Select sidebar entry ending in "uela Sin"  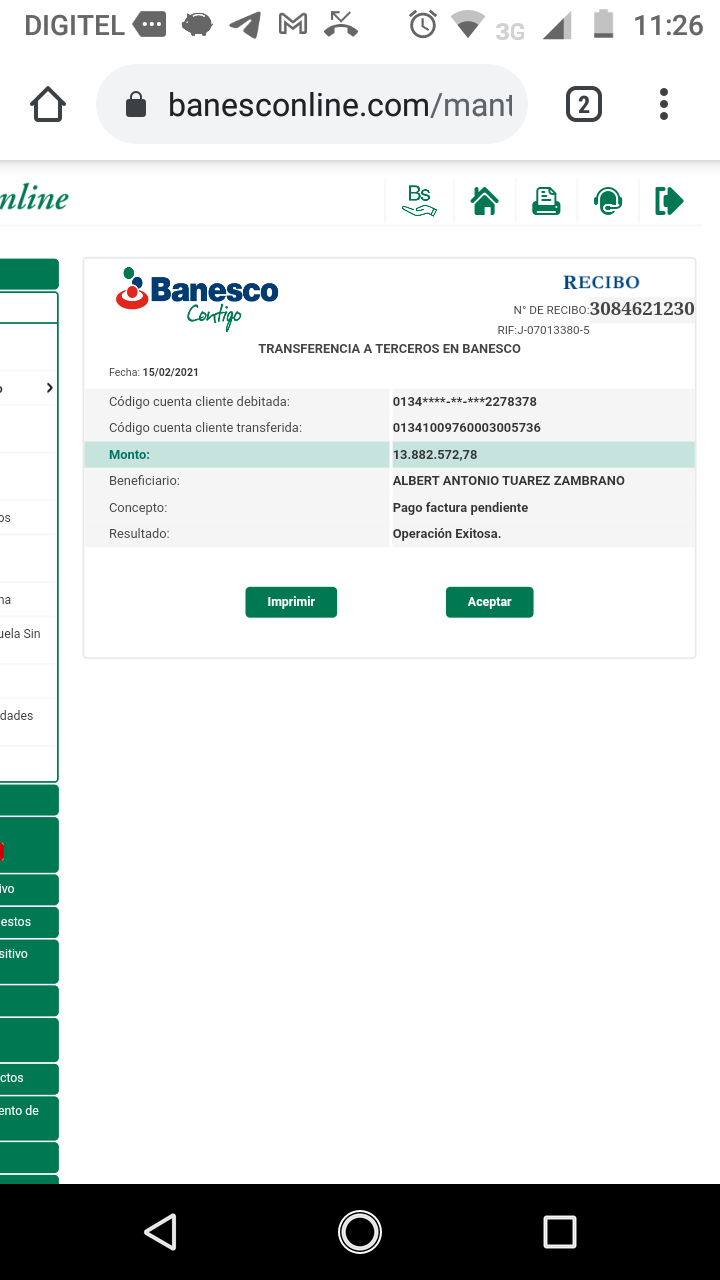pos(24,634)
